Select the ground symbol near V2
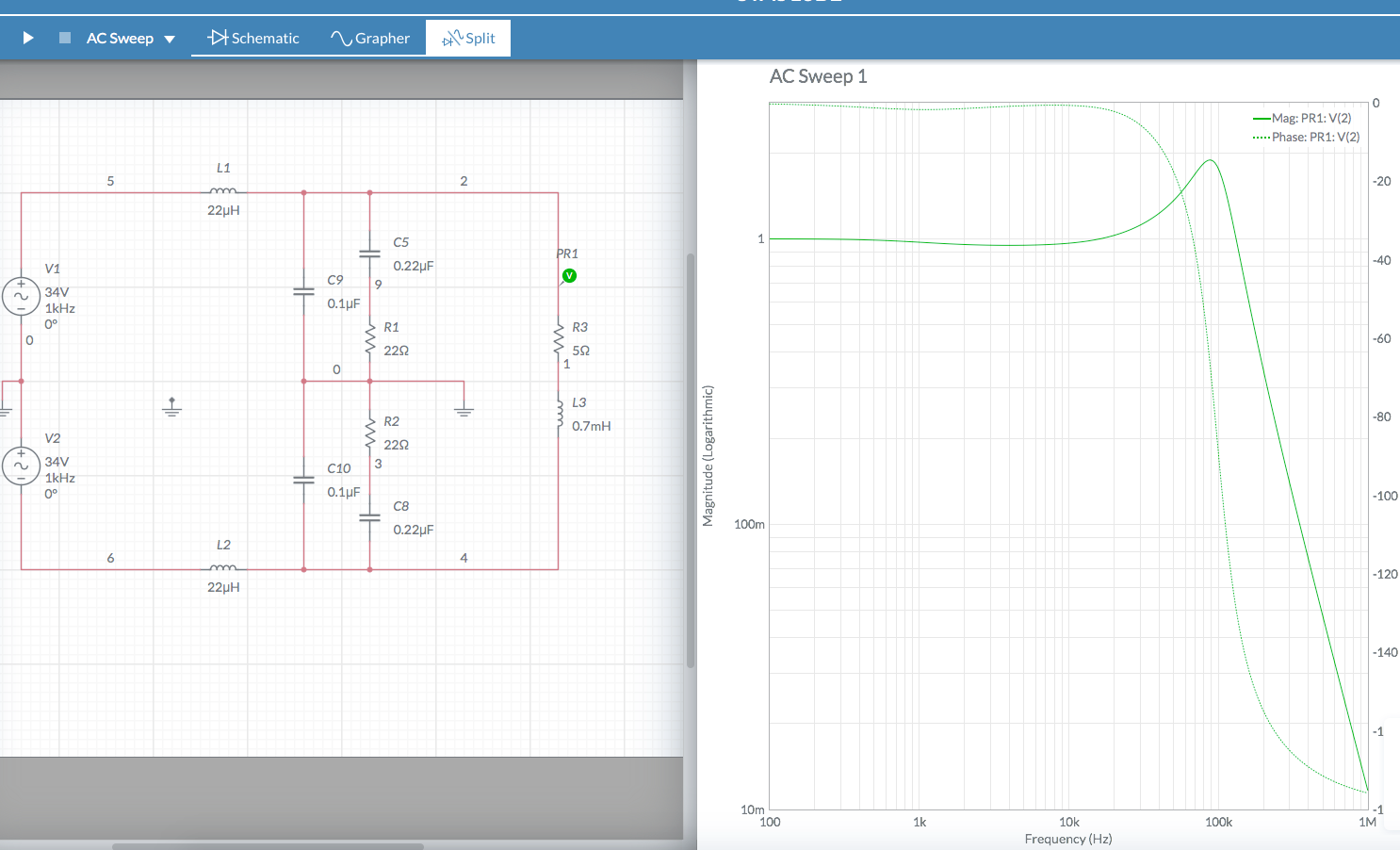The width and height of the screenshot is (1400, 850). [5, 410]
